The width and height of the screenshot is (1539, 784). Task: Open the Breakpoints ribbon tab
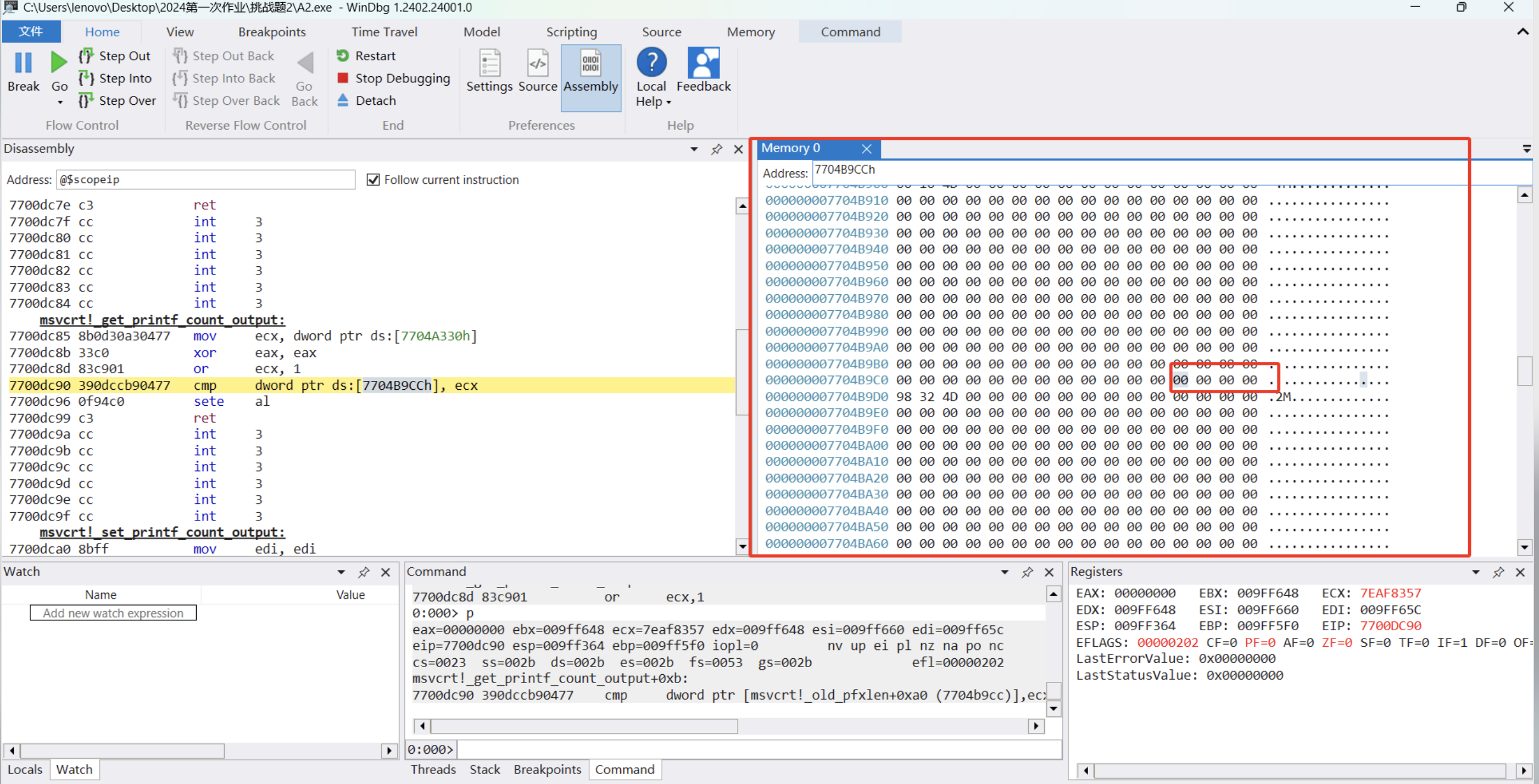pyautogui.click(x=272, y=32)
